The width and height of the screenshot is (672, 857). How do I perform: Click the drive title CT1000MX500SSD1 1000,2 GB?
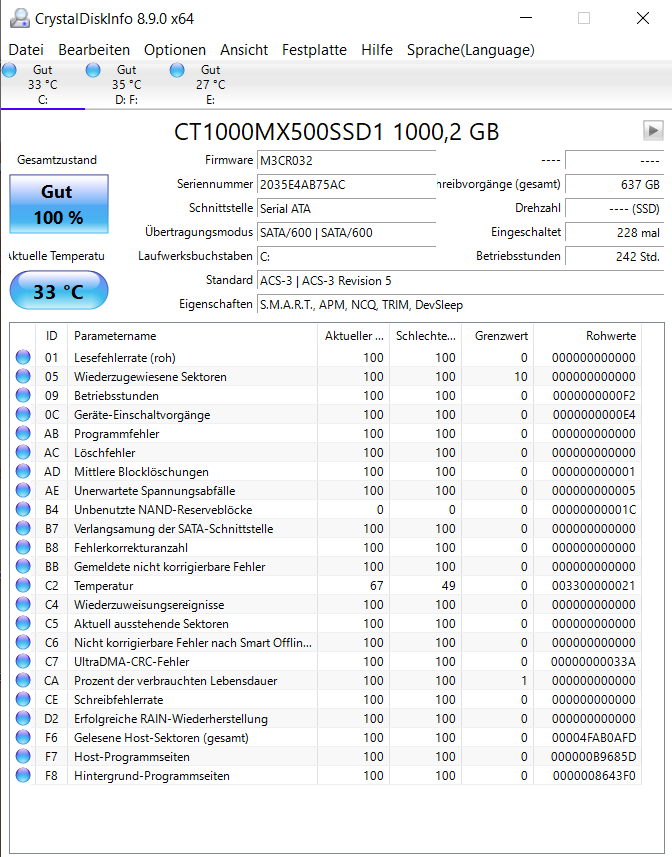(x=337, y=132)
